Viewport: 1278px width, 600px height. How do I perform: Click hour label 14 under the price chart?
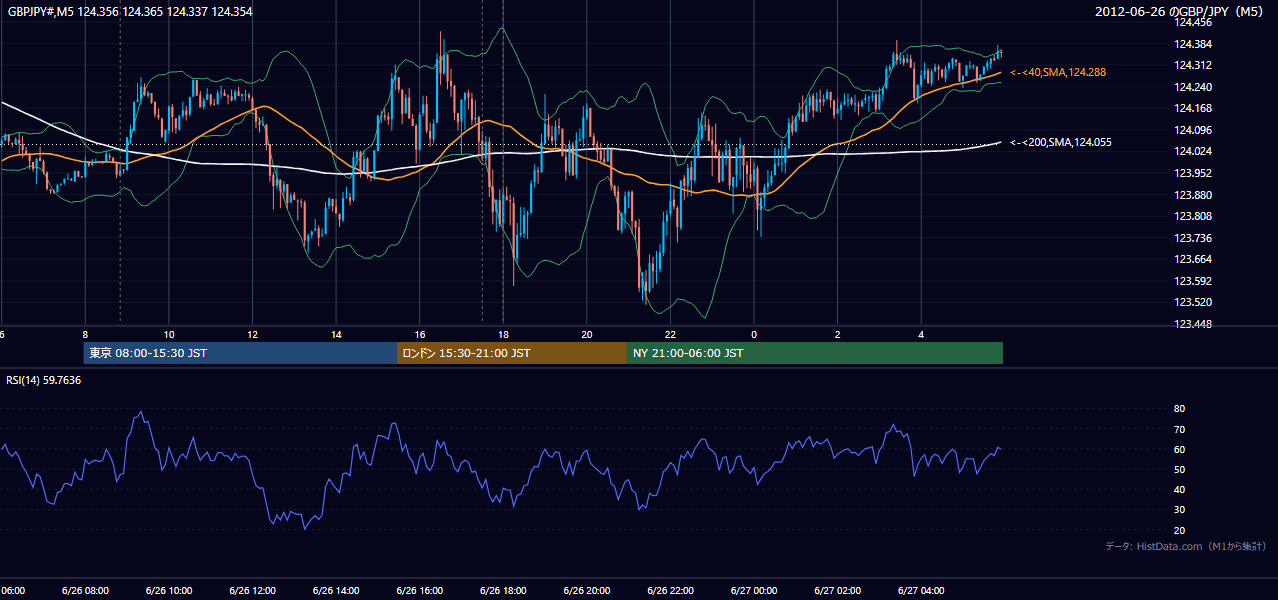[336, 334]
